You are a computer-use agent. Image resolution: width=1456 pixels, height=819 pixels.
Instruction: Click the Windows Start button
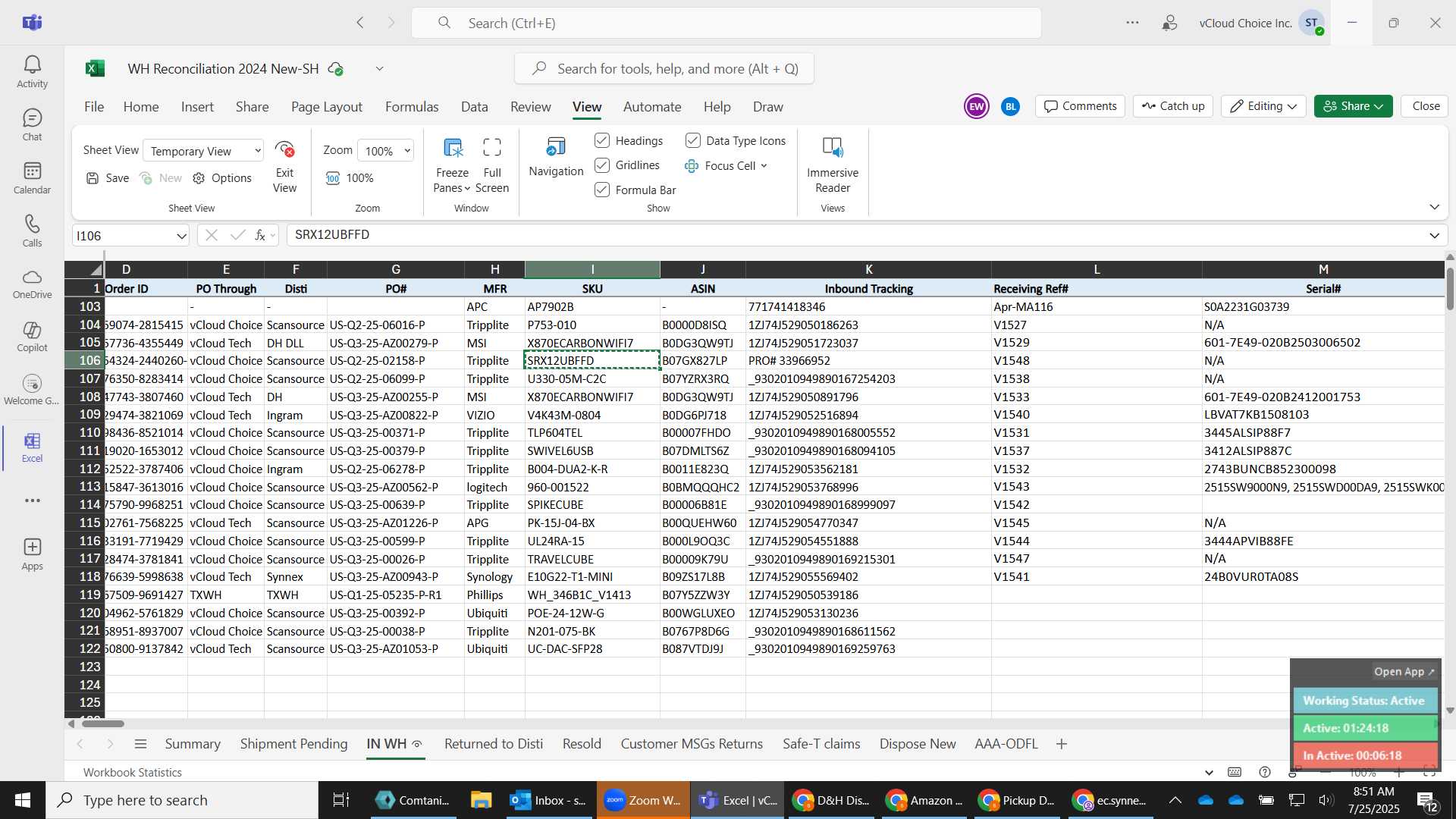22,800
